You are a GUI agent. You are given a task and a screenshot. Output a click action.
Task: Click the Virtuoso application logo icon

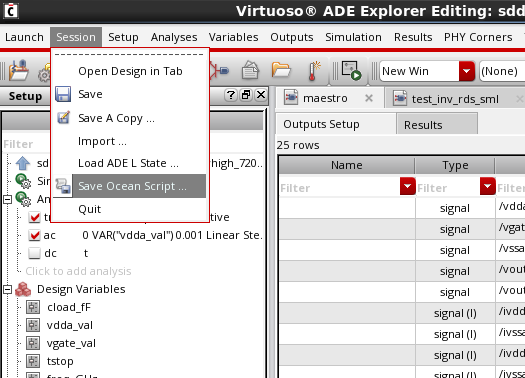tap(11, 11)
